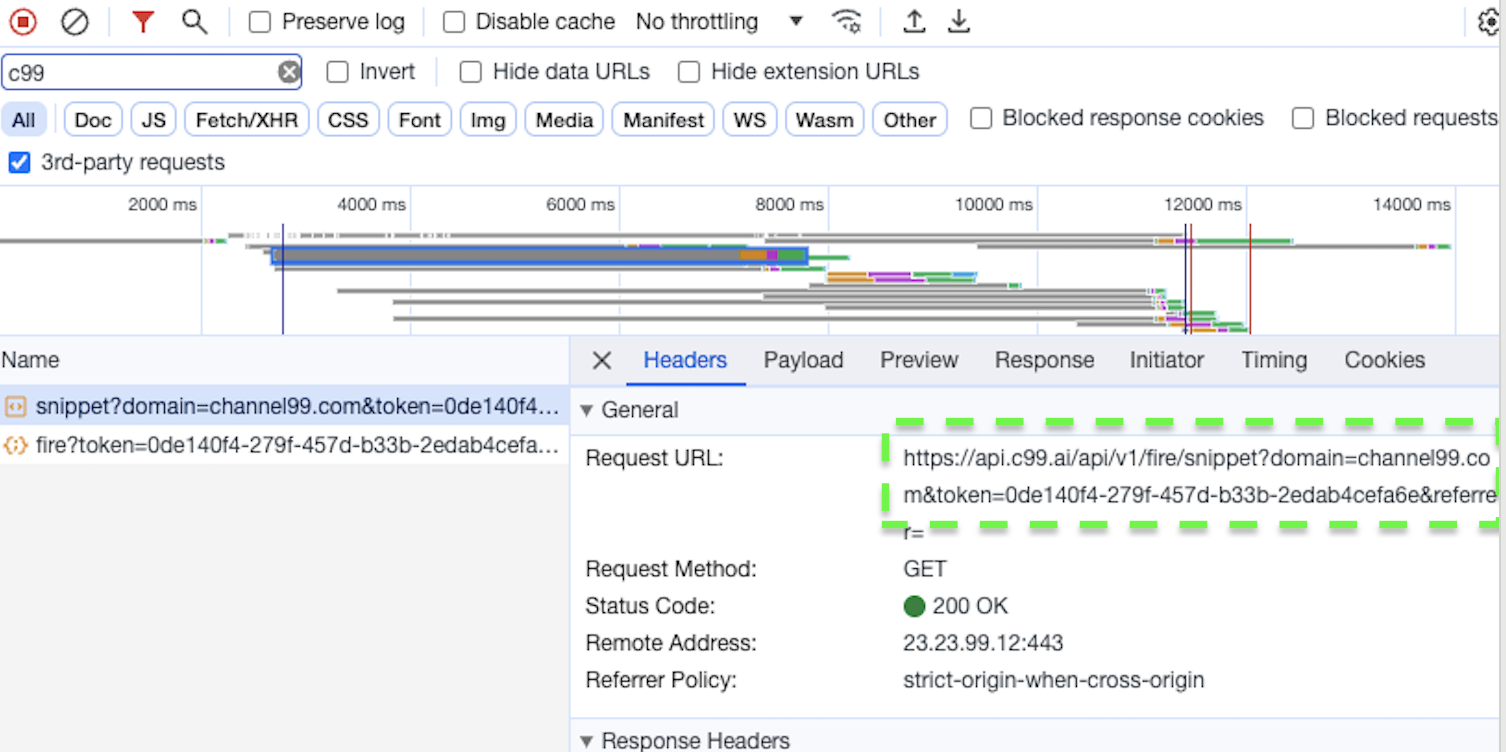Check Hide data URLs
Screen dimensions: 1506x752
(471, 72)
